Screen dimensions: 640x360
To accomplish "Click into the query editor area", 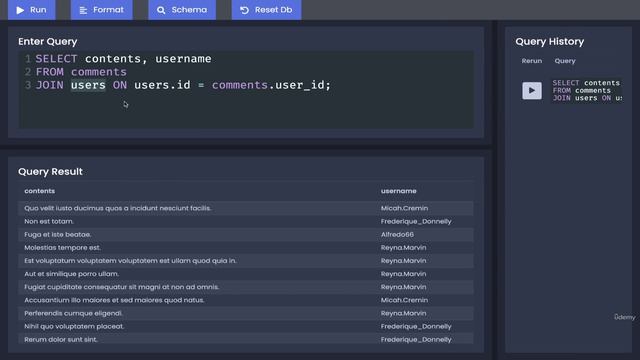I will click(246, 89).
